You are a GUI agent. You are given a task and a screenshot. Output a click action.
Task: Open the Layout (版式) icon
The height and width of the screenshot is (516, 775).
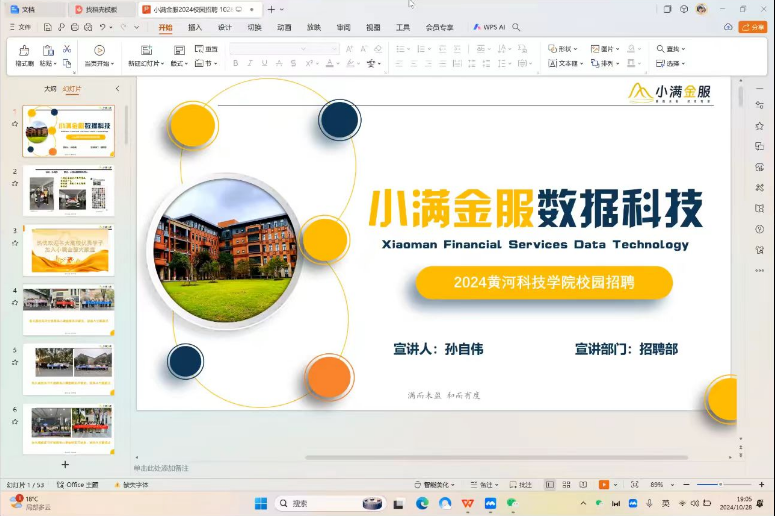179,50
